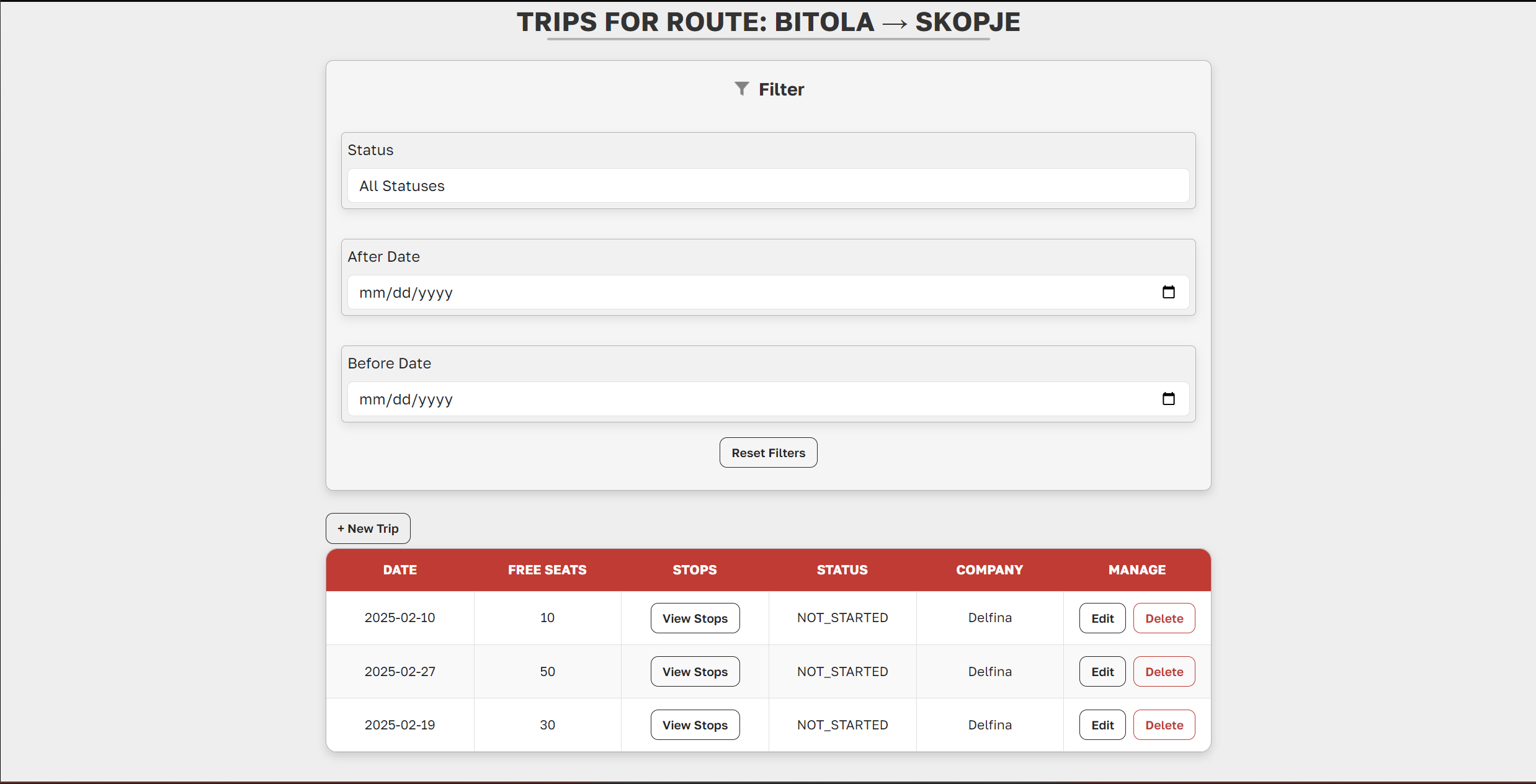The width and height of the screenshot is (1536, 784).
Task: Edit the 2025-02-10 trip
Action: tap(1102, 618)
